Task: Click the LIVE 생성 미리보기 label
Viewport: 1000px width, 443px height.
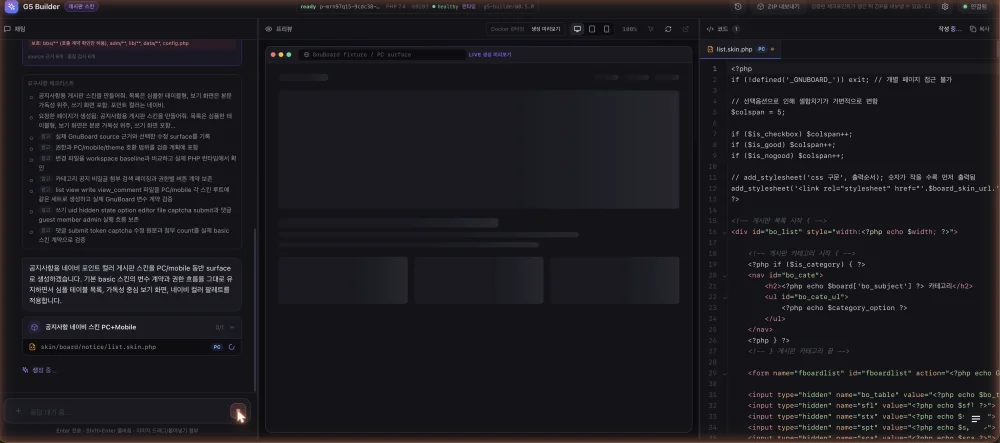Action: pos(490,55)
